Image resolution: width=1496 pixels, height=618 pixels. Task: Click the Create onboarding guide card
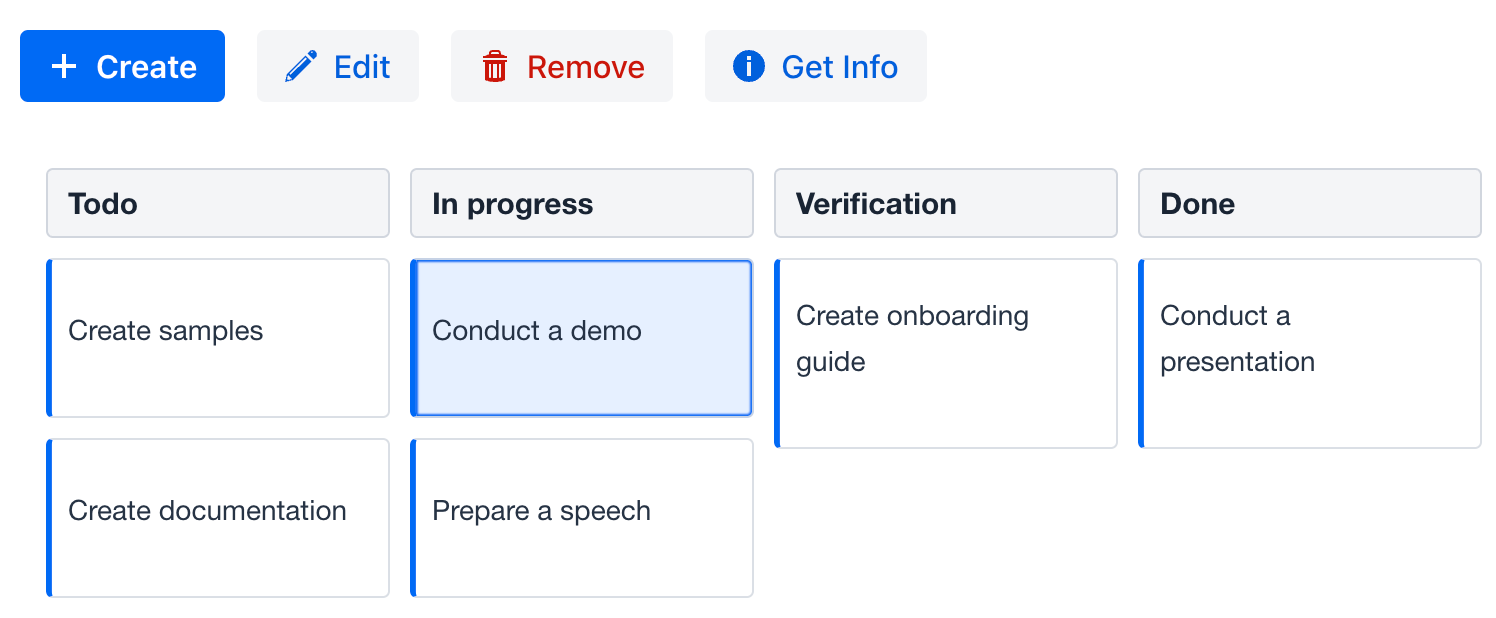945,353
